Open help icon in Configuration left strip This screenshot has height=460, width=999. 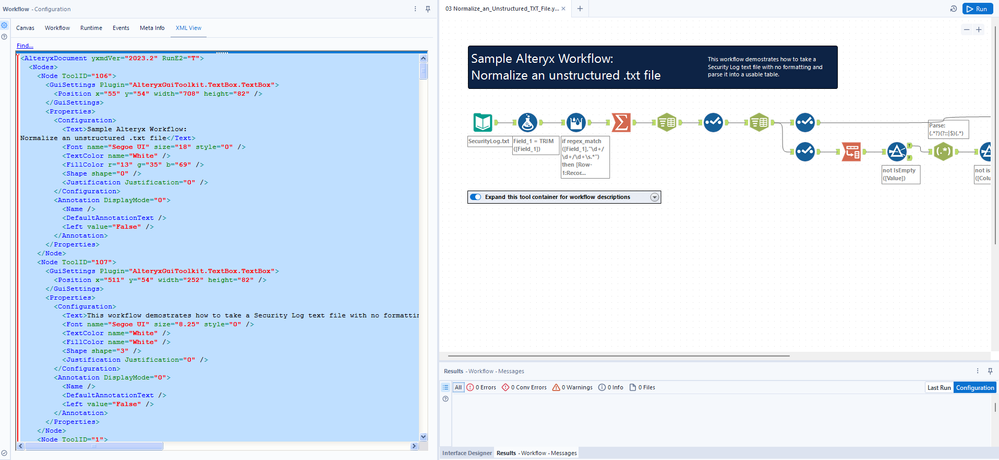coord(4,37)
